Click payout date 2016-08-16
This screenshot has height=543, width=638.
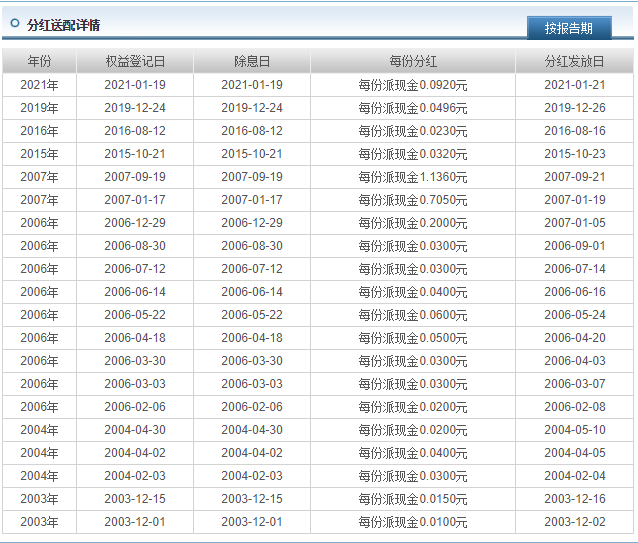(x=575, y=131)
